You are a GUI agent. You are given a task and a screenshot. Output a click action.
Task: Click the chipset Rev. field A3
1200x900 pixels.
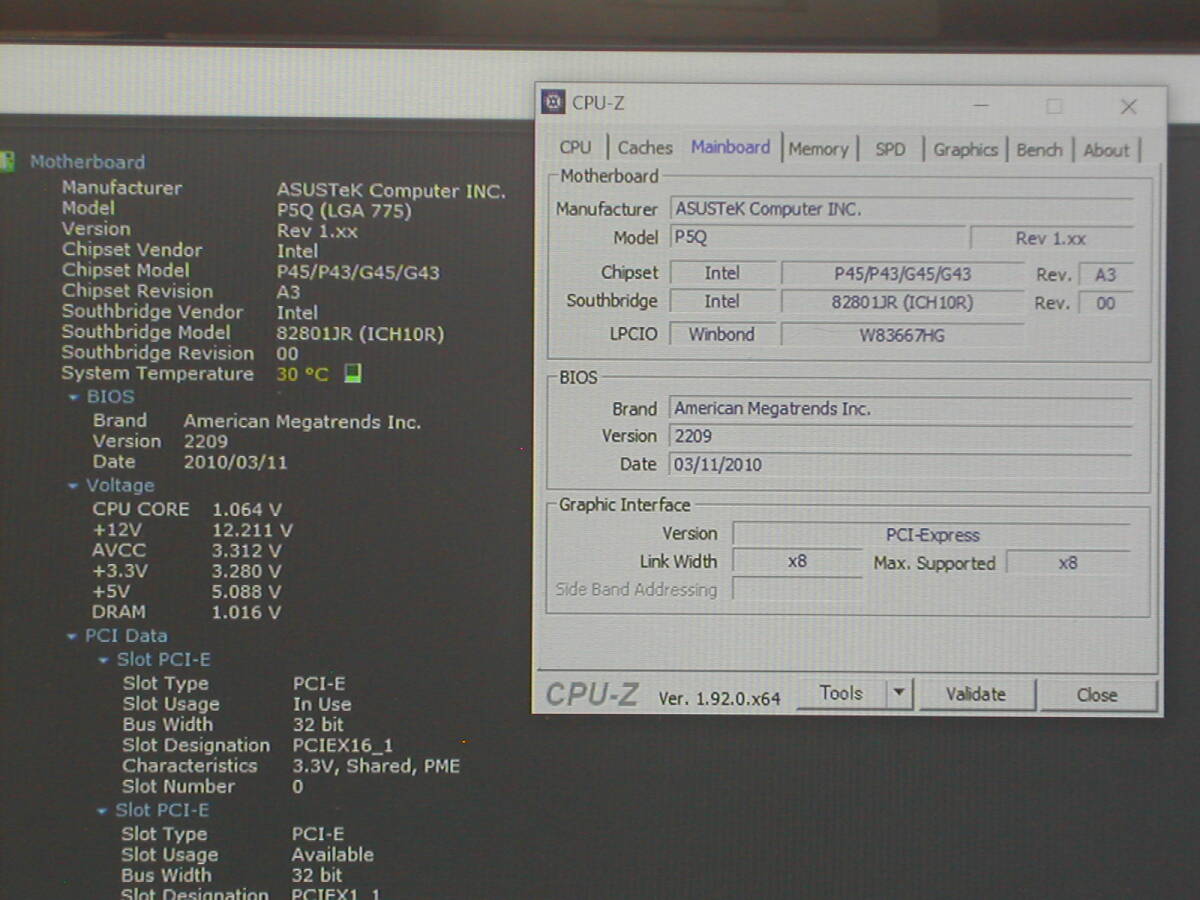tap(1106, 275)
